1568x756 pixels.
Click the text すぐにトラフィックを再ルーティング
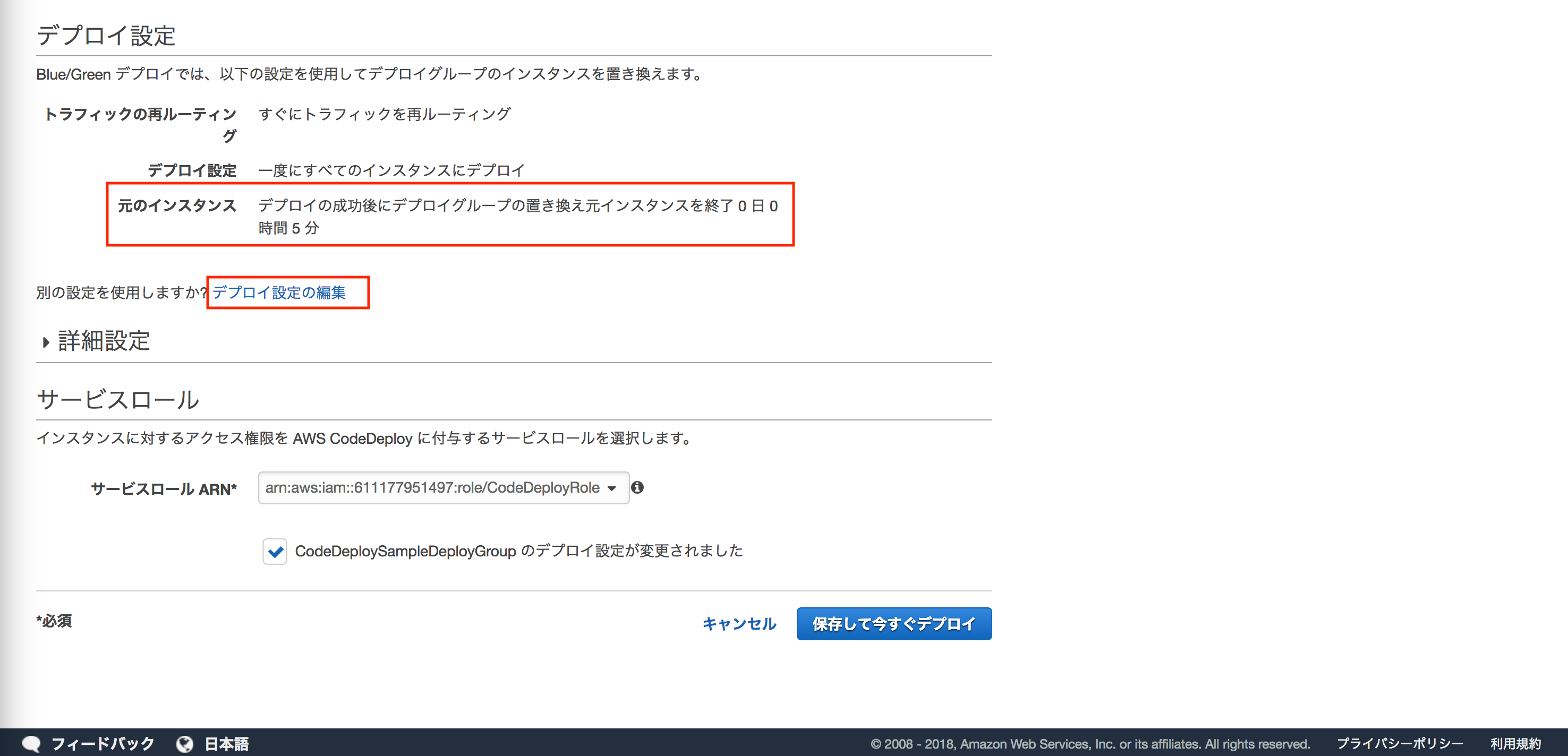tap(385, 114)
